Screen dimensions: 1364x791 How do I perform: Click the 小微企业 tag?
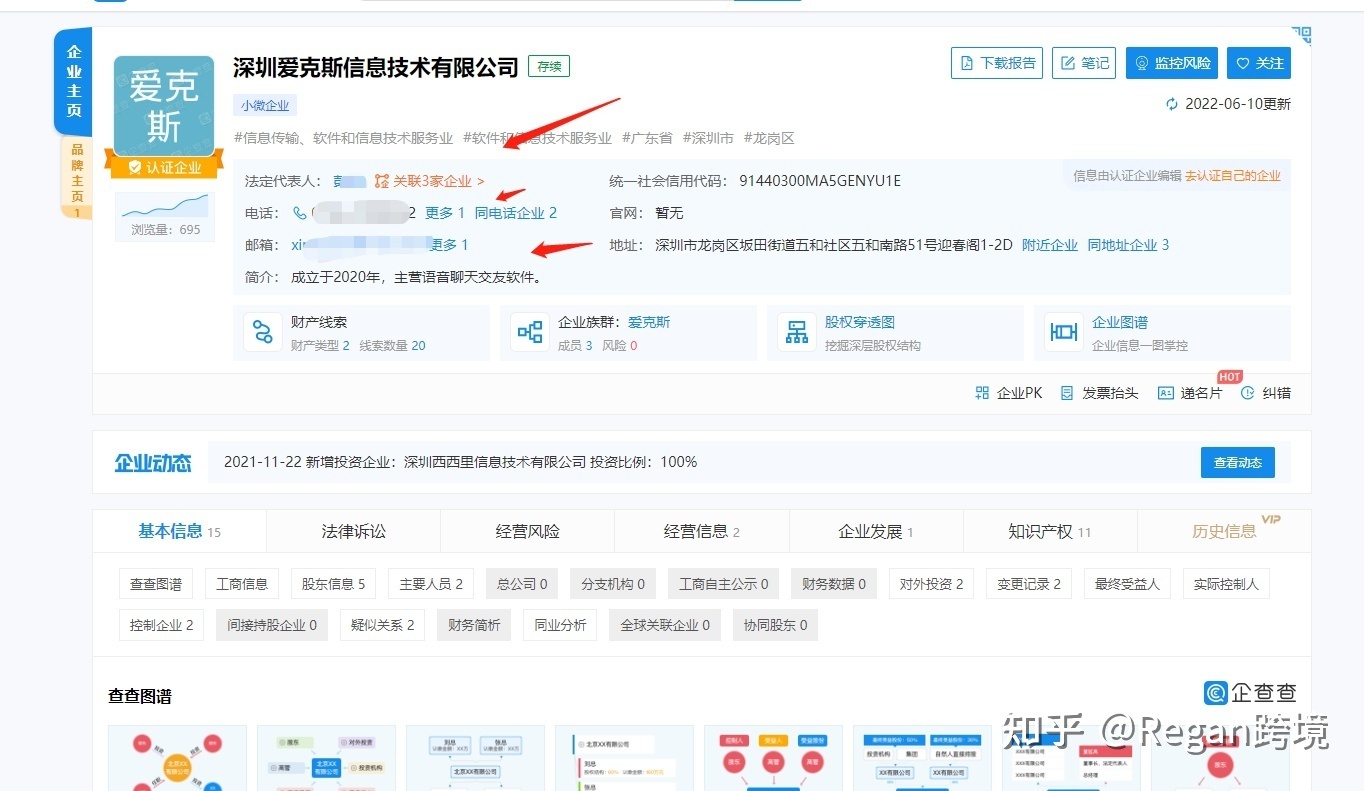pos(265,105)
